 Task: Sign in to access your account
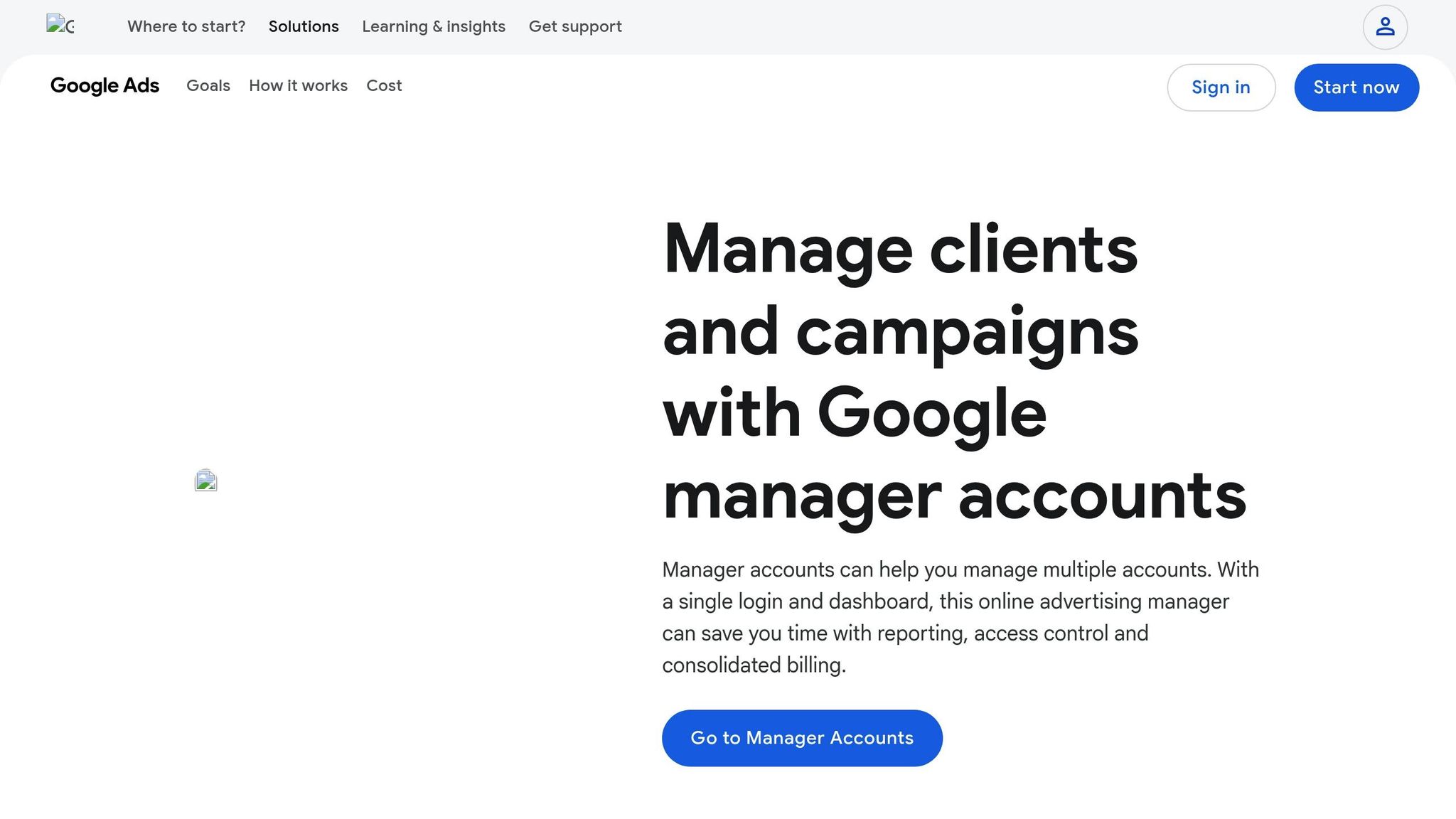coord(1221,87)
